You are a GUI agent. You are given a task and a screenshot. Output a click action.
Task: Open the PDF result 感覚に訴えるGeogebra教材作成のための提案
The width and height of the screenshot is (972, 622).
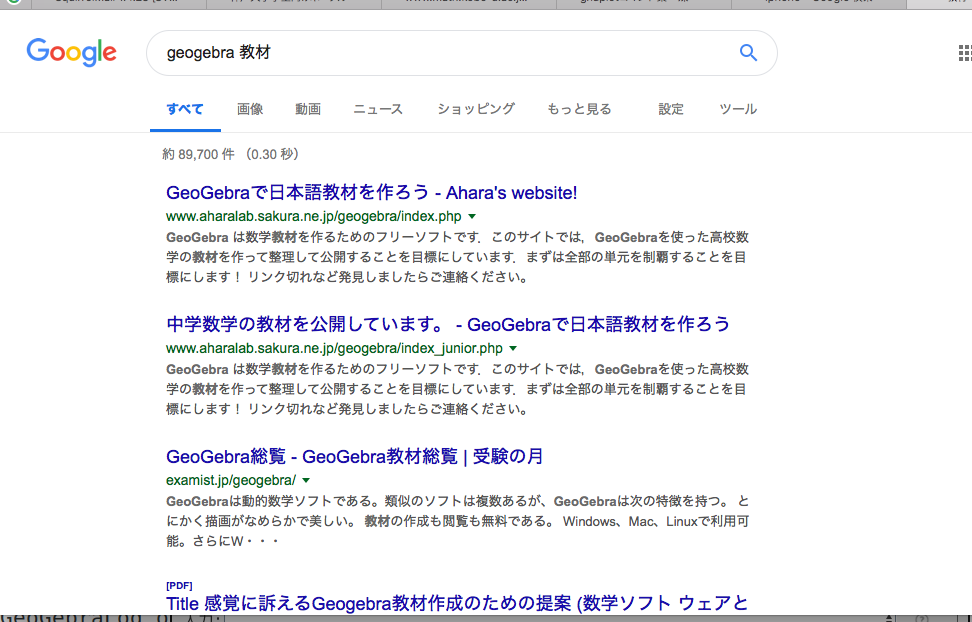click(457, 603)
